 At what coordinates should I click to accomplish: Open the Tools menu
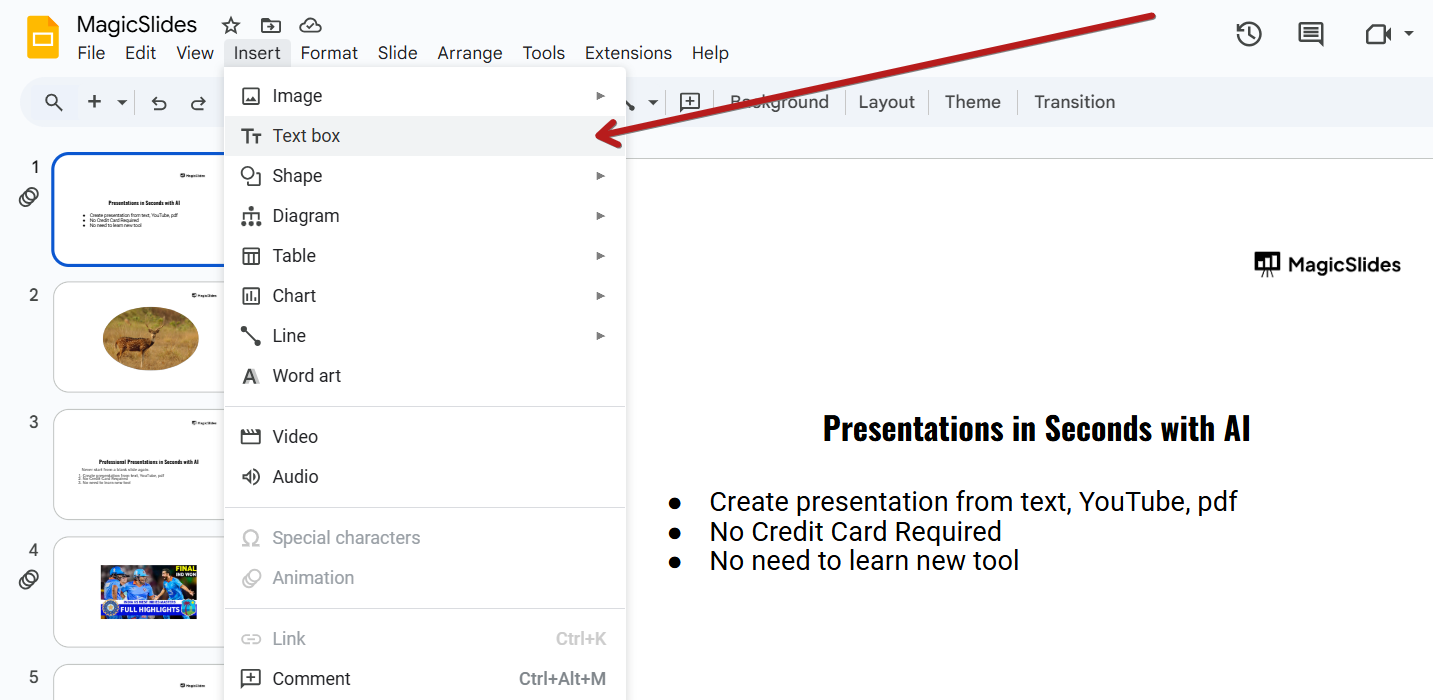(544, 53)
